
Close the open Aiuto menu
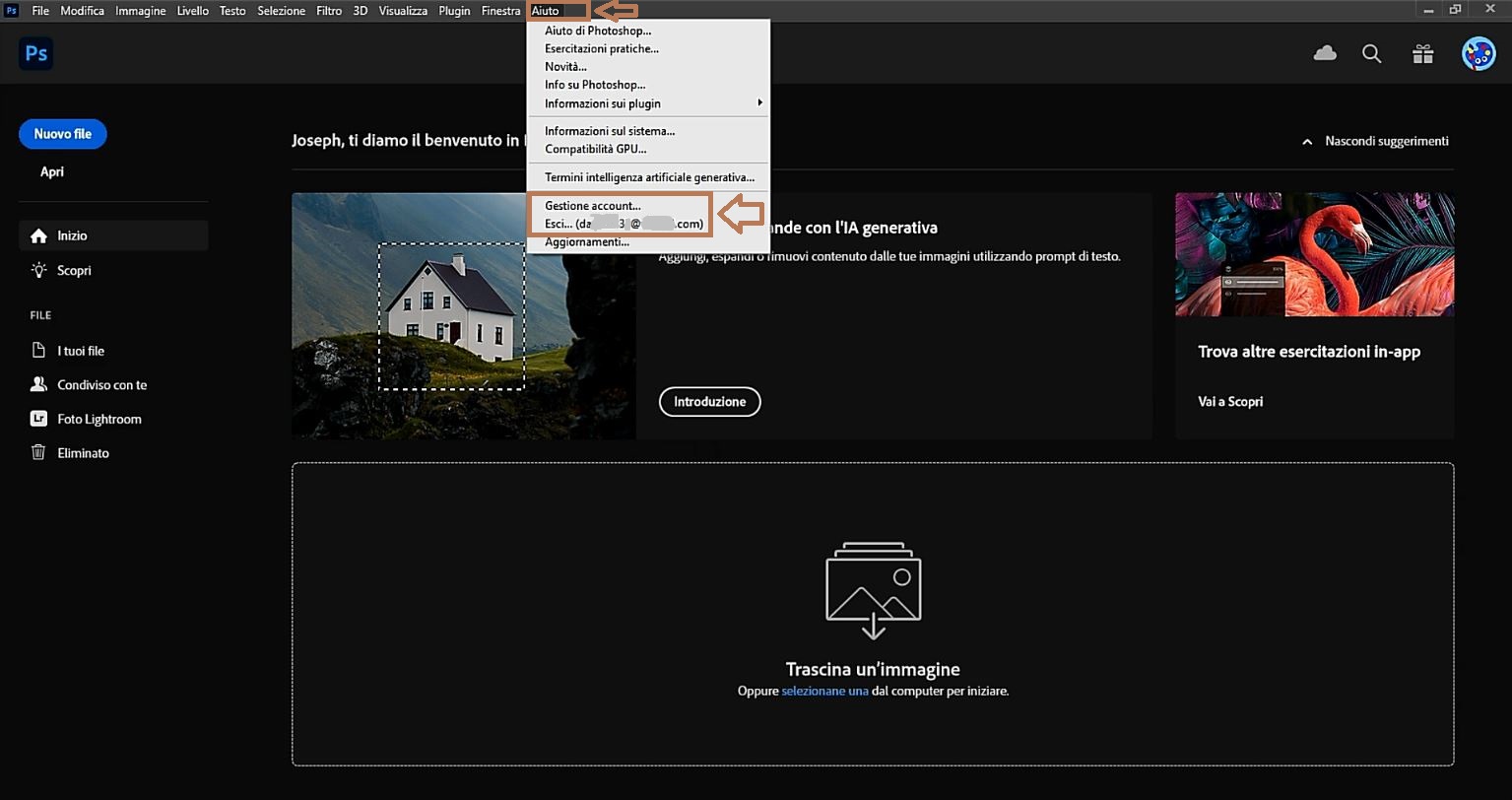tap(545, 11)
